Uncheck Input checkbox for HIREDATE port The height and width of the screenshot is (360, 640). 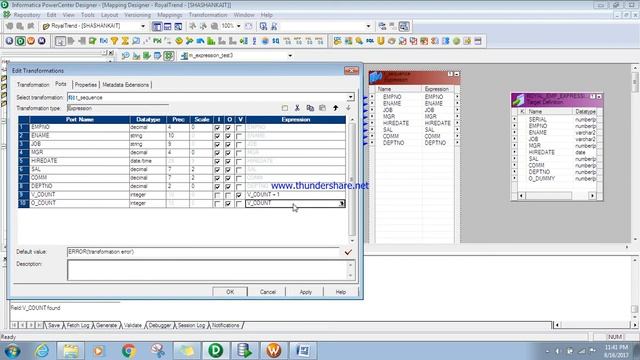click(217, 161)
